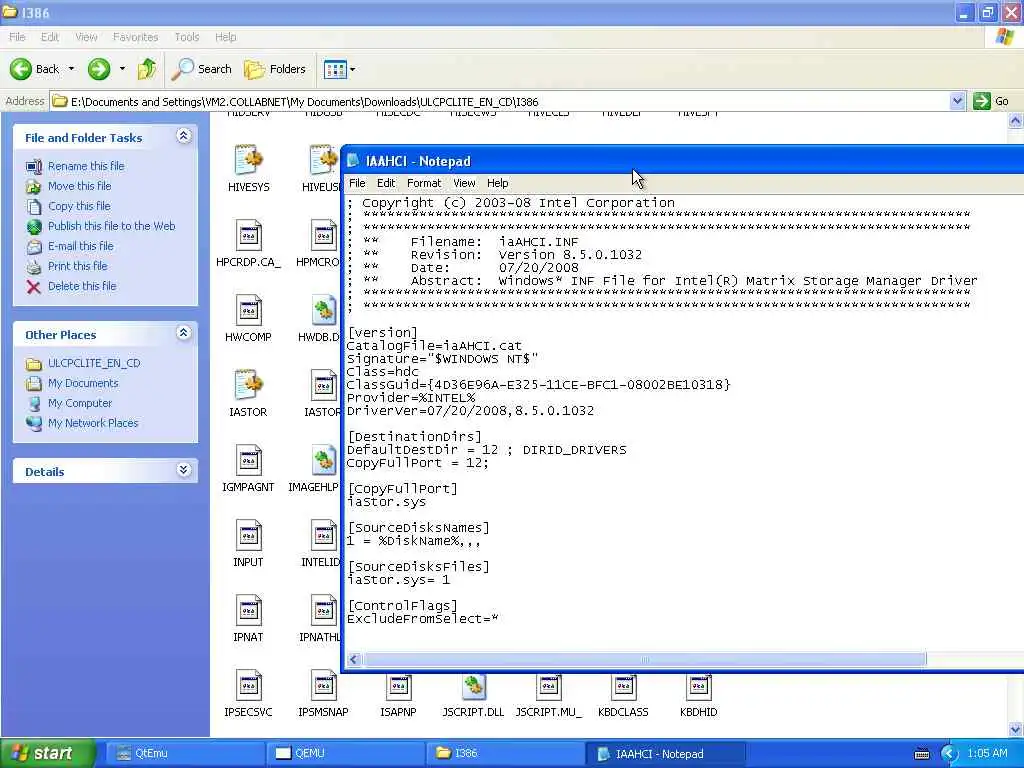Expand the Address bar dropdown

click(957, 101)
